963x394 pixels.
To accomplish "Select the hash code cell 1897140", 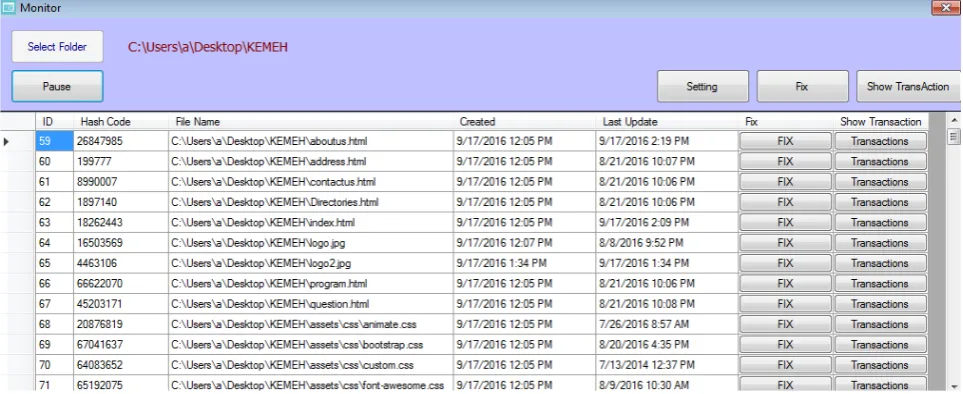I will coord(121,202).
